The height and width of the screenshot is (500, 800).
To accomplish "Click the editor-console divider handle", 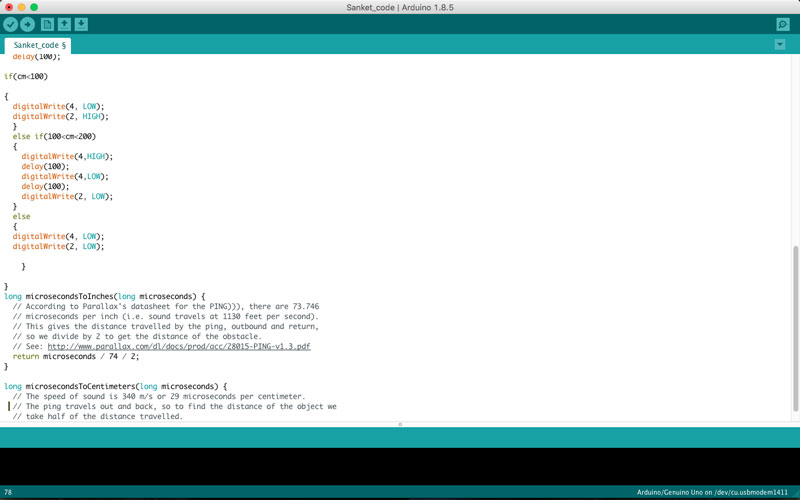I will [400, 424].
